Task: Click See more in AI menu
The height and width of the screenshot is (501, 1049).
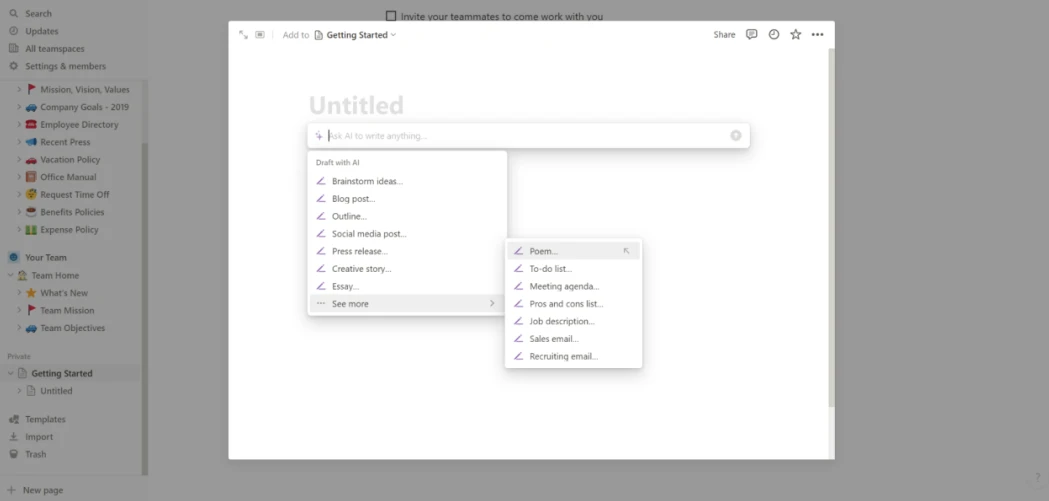Action: pos(407,304)
